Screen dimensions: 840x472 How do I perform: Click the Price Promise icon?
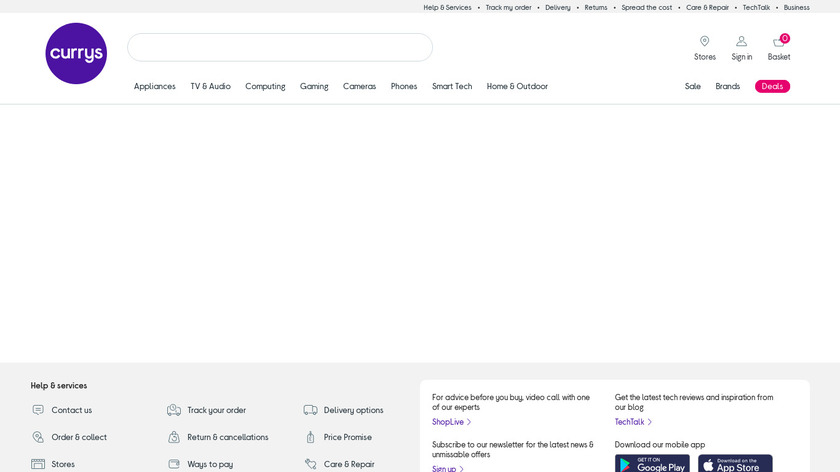(x=310, y=437)
